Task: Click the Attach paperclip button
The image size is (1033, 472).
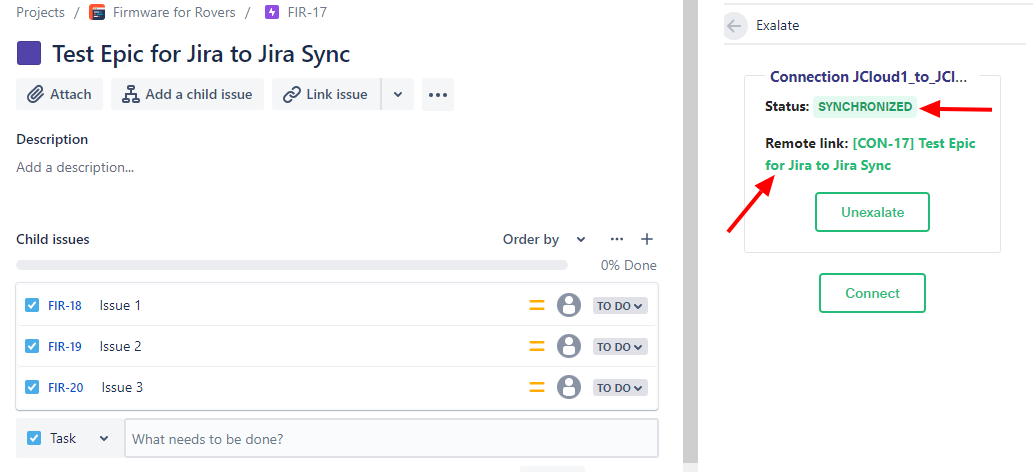Action: (x=59, y=94)
